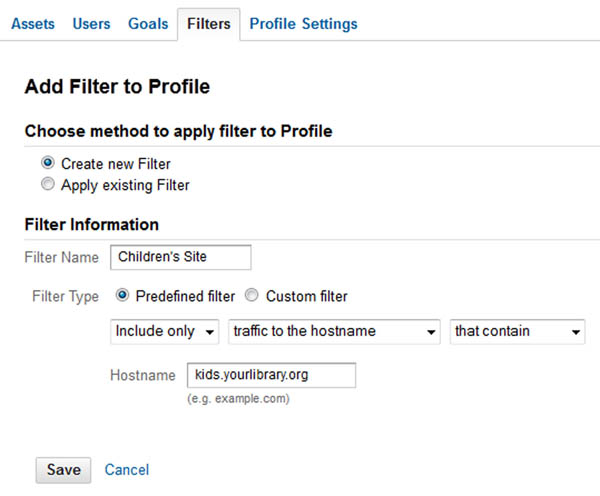Focus the Hostname input box
The width and height of the screenshot is (600, 496).
pyautogui.click(x=271, y=375)
